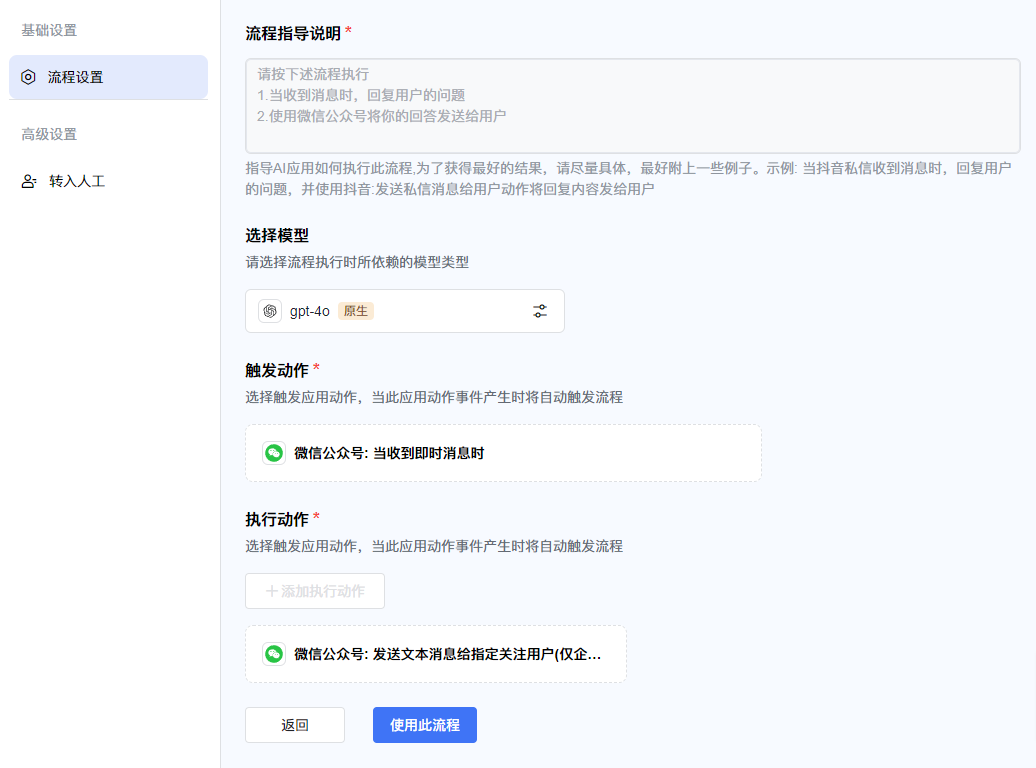This screenshot has width=1036, height=768.
Task: Open the gpt-4o model dropdown
Action: [x=404, y=311]
